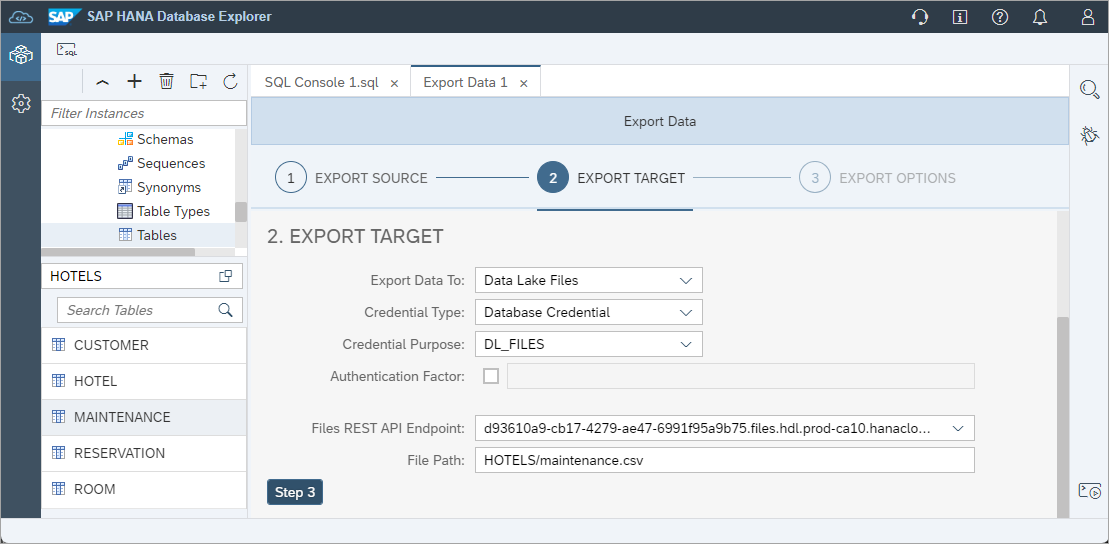Click the Filter Instances field

144,113
